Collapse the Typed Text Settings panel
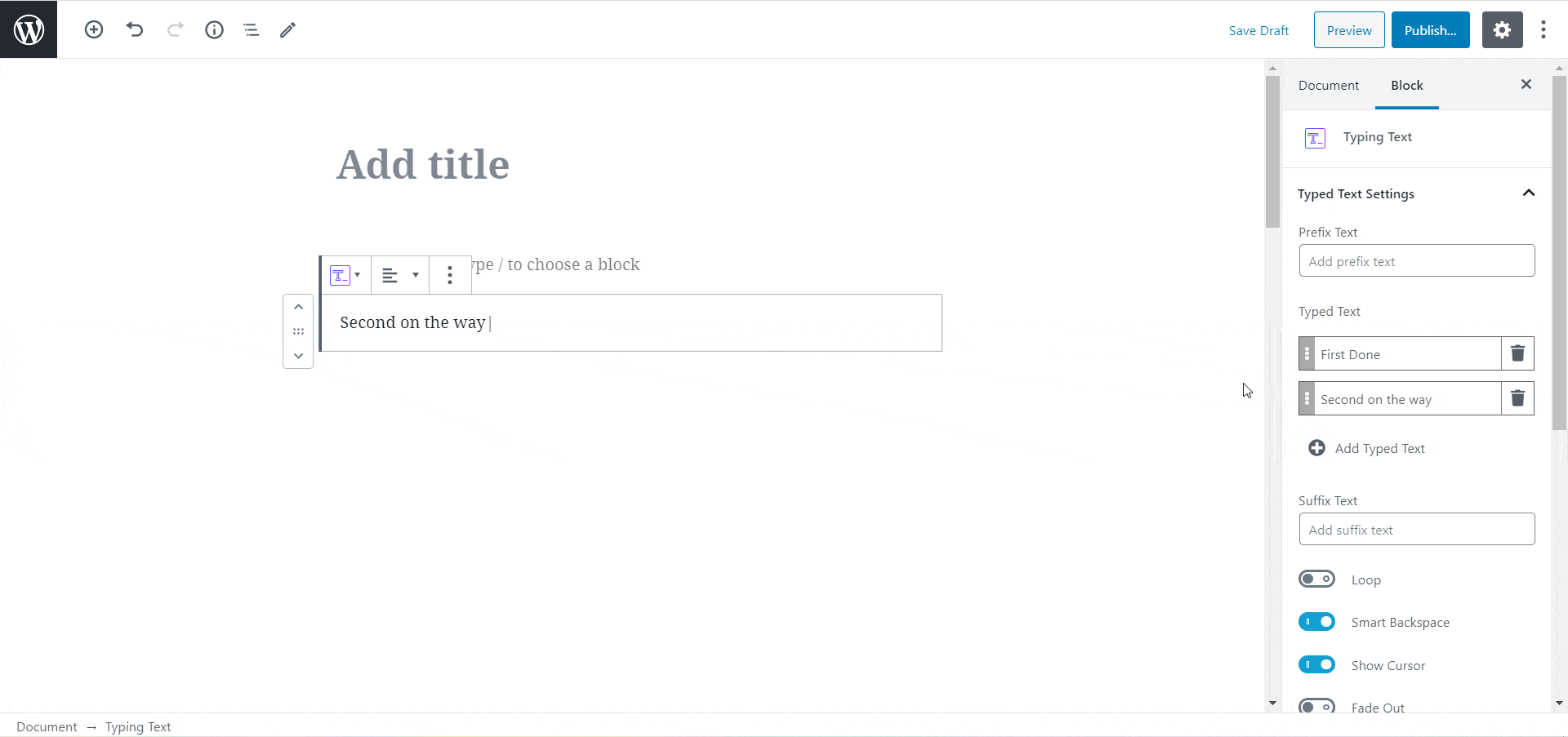1568x737 pixels. [x=1528, y=193]
